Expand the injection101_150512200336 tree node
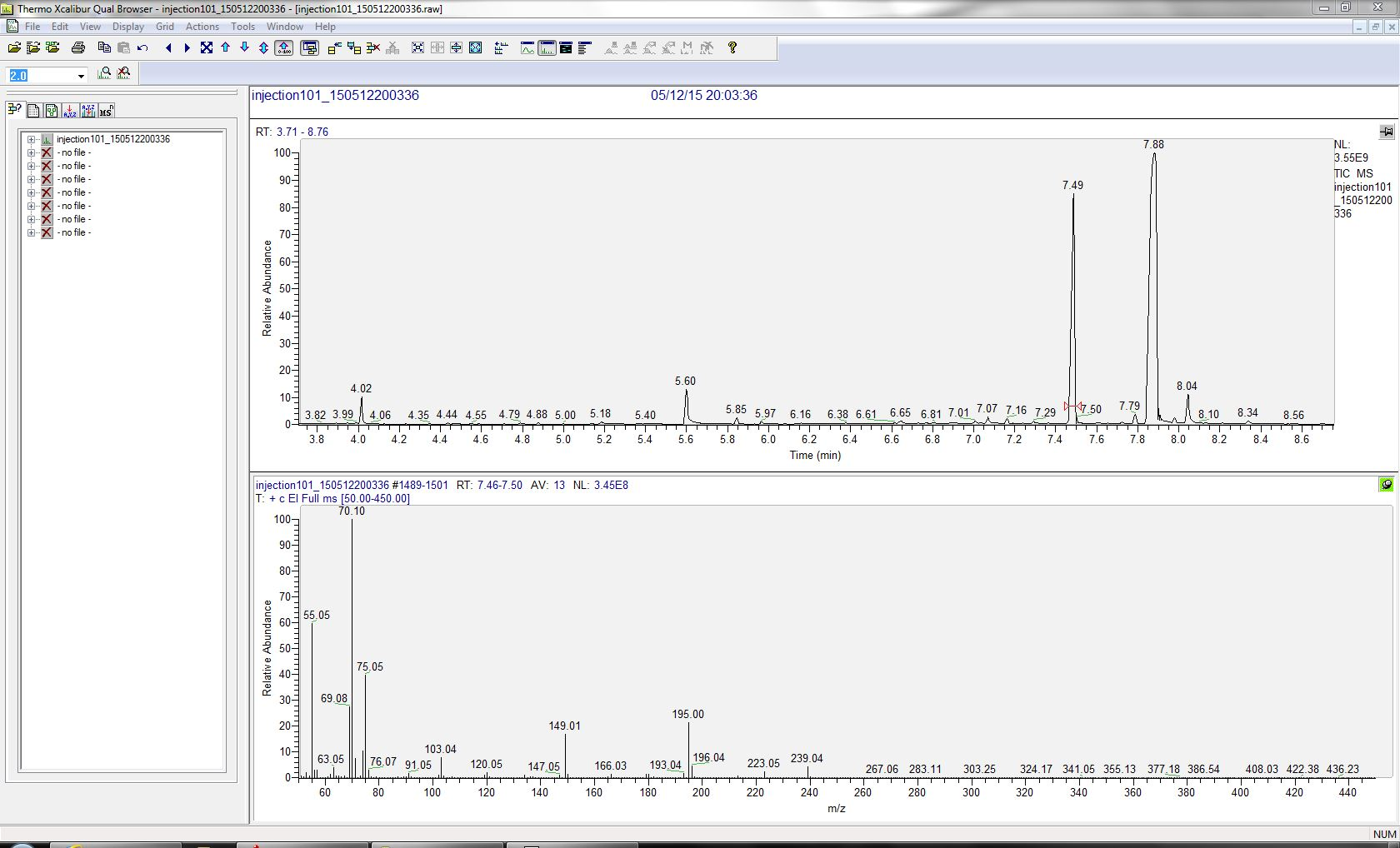Image resolution: width=1400 pixels, height=848 pixels. (31, 139)
